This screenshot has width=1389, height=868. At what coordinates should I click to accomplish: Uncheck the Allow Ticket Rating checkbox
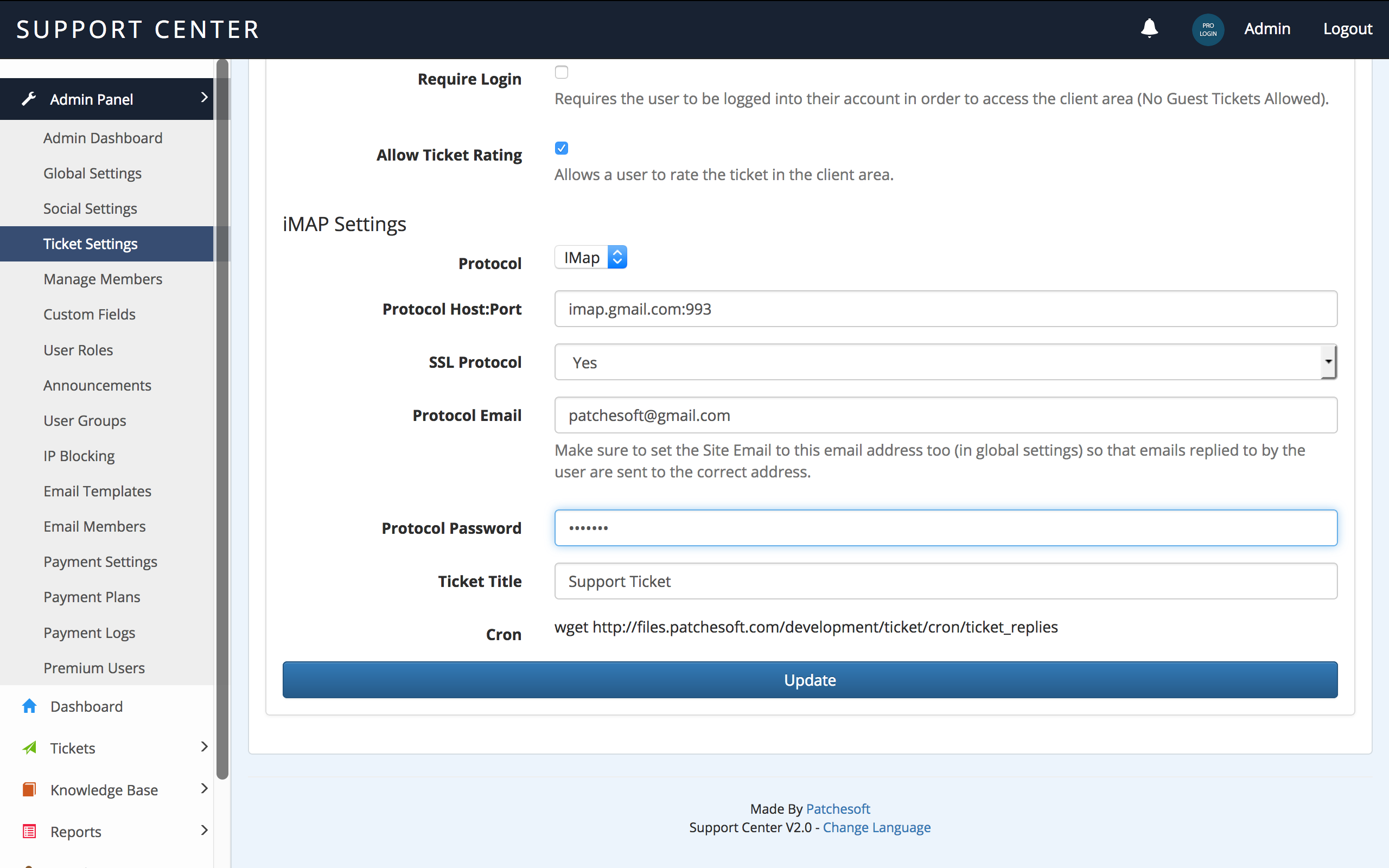[x=562, y=148]
